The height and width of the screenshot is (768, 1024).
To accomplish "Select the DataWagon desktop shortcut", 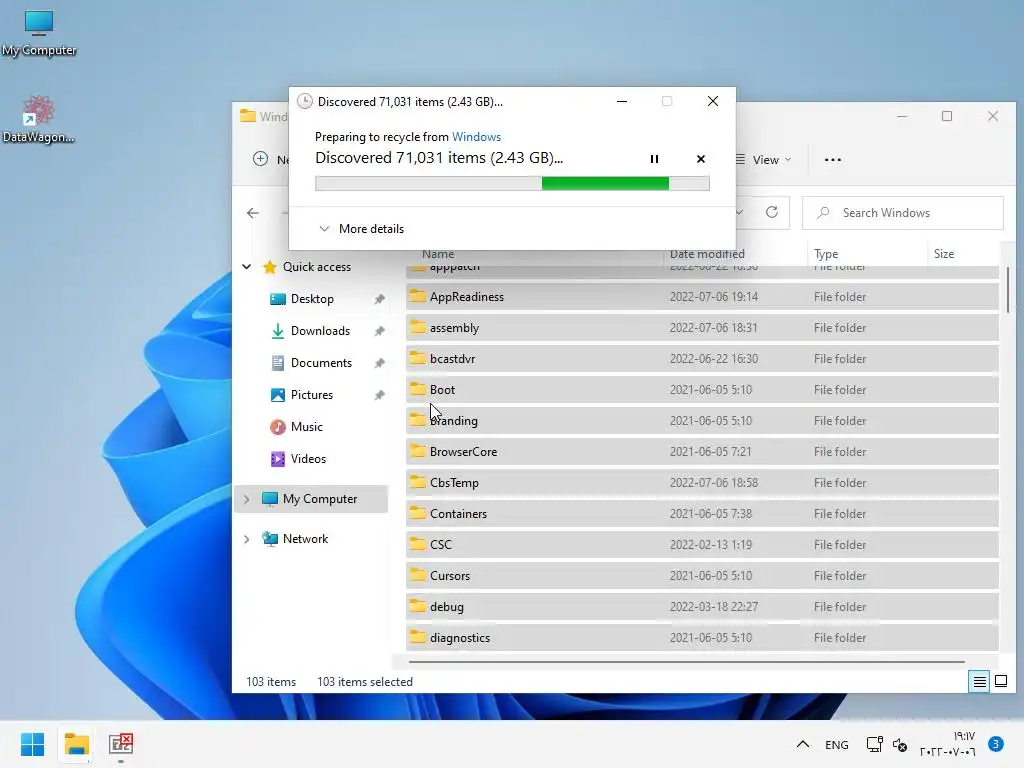I will pyautogui.click(x=39, y=120).
